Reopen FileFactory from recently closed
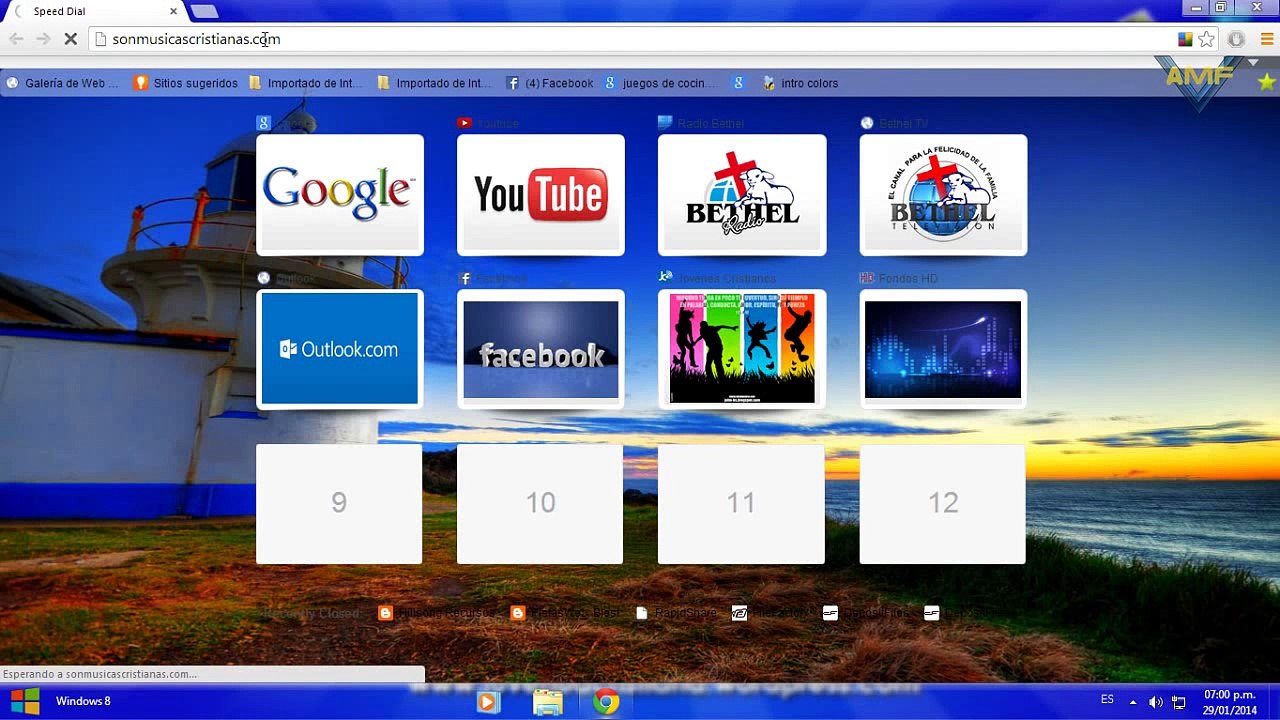 (770, 613)
